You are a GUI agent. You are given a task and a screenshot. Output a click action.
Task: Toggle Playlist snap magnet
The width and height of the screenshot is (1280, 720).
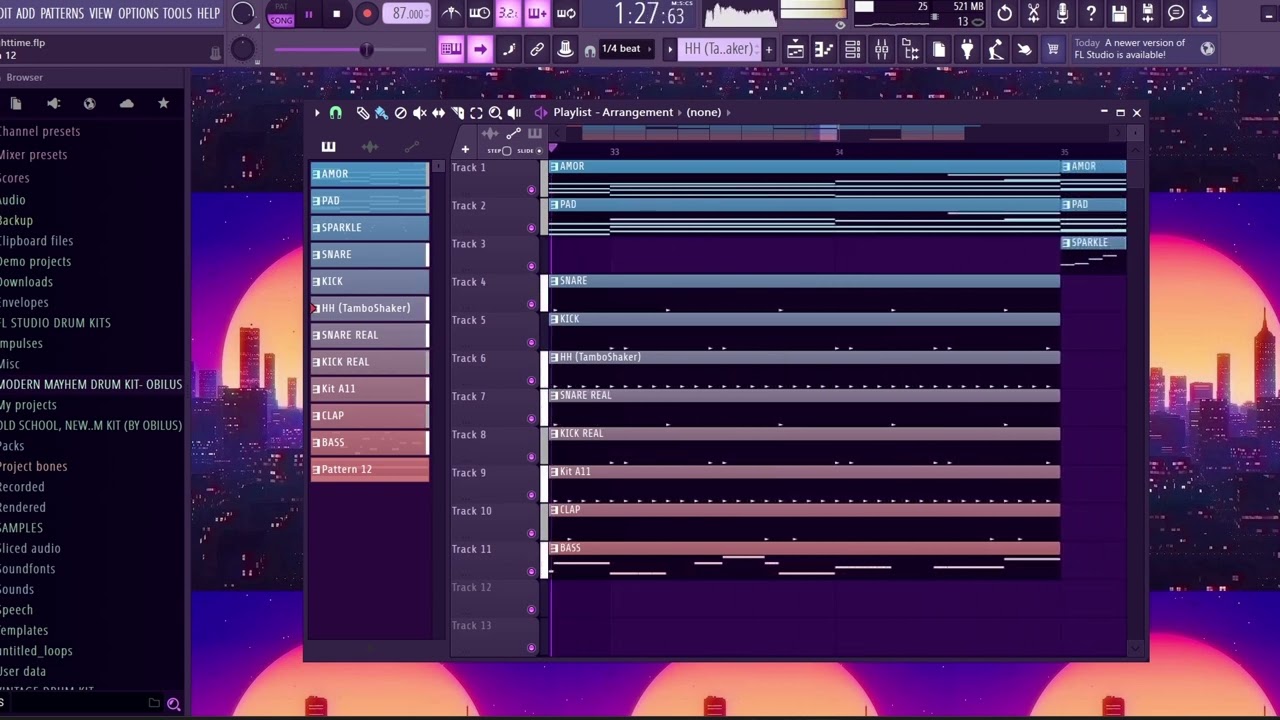336,113
